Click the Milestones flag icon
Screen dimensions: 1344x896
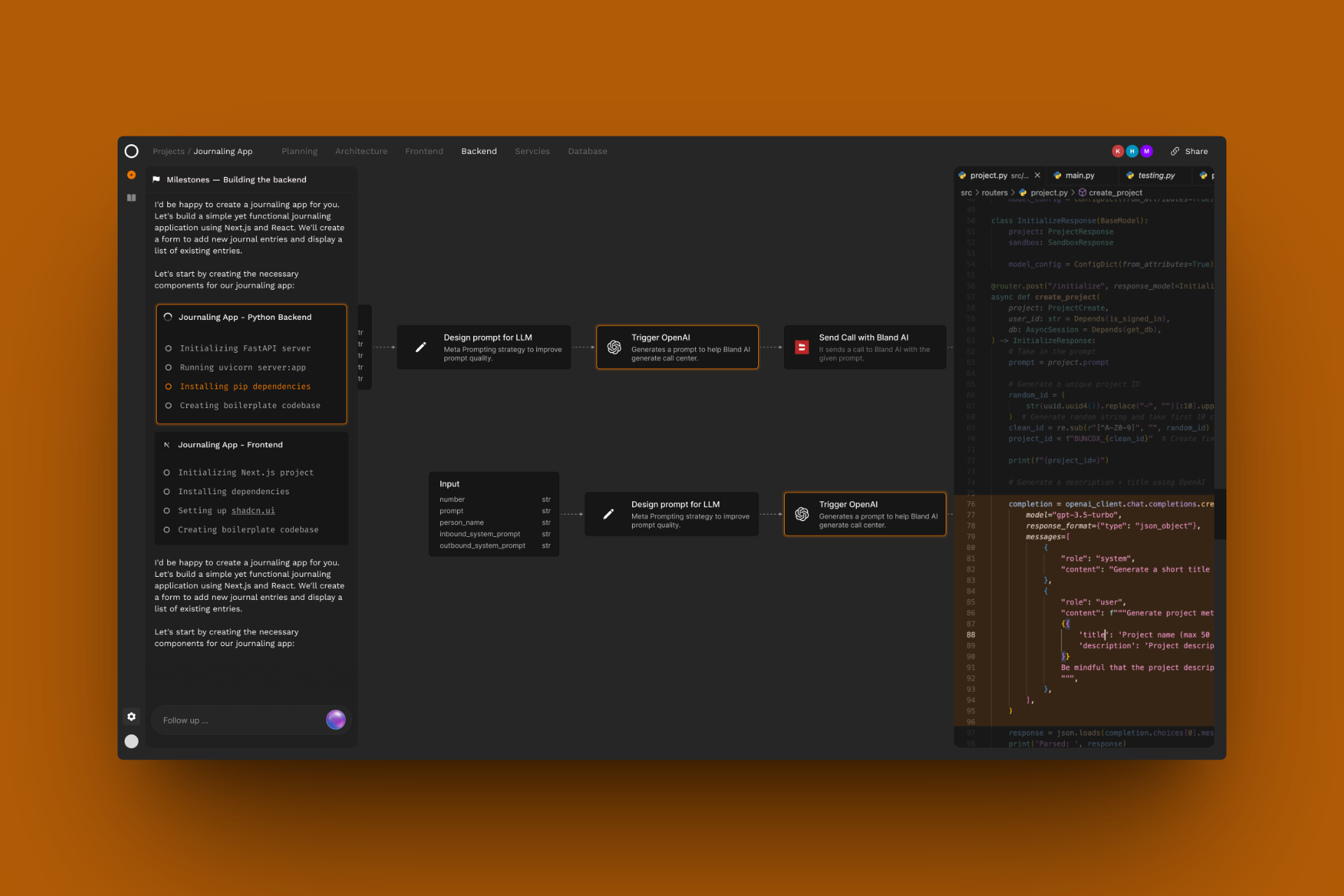[156, 180]
